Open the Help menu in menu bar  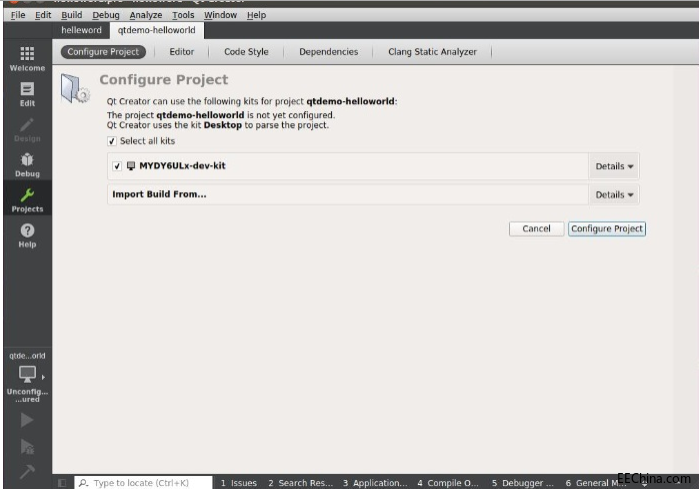pos(256,15)
